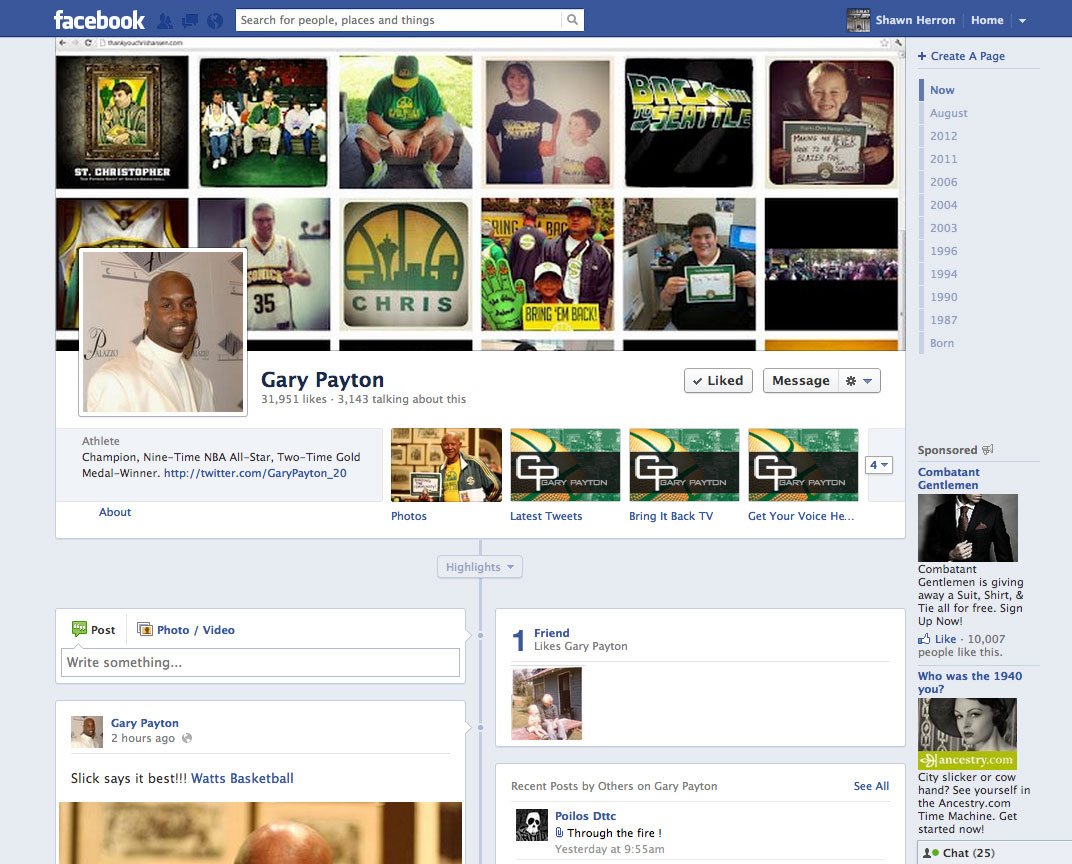Open Combatant Gentlemen ad title
Screen dimensions: 1072x864
tap(948, 478)
